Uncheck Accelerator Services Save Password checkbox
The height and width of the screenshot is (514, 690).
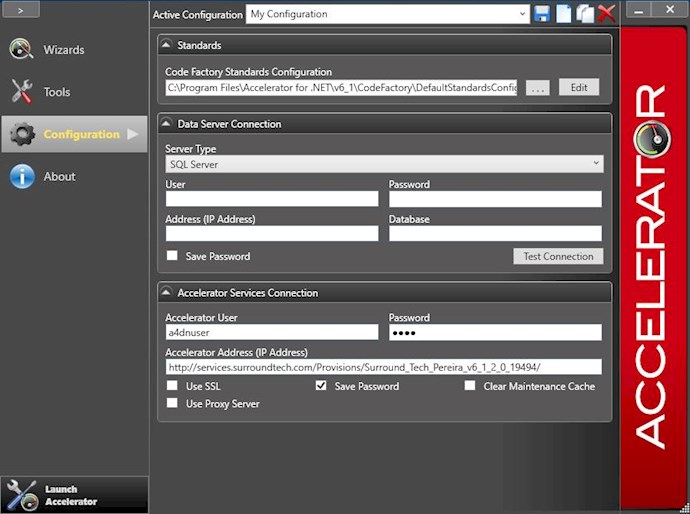(321, 386)
